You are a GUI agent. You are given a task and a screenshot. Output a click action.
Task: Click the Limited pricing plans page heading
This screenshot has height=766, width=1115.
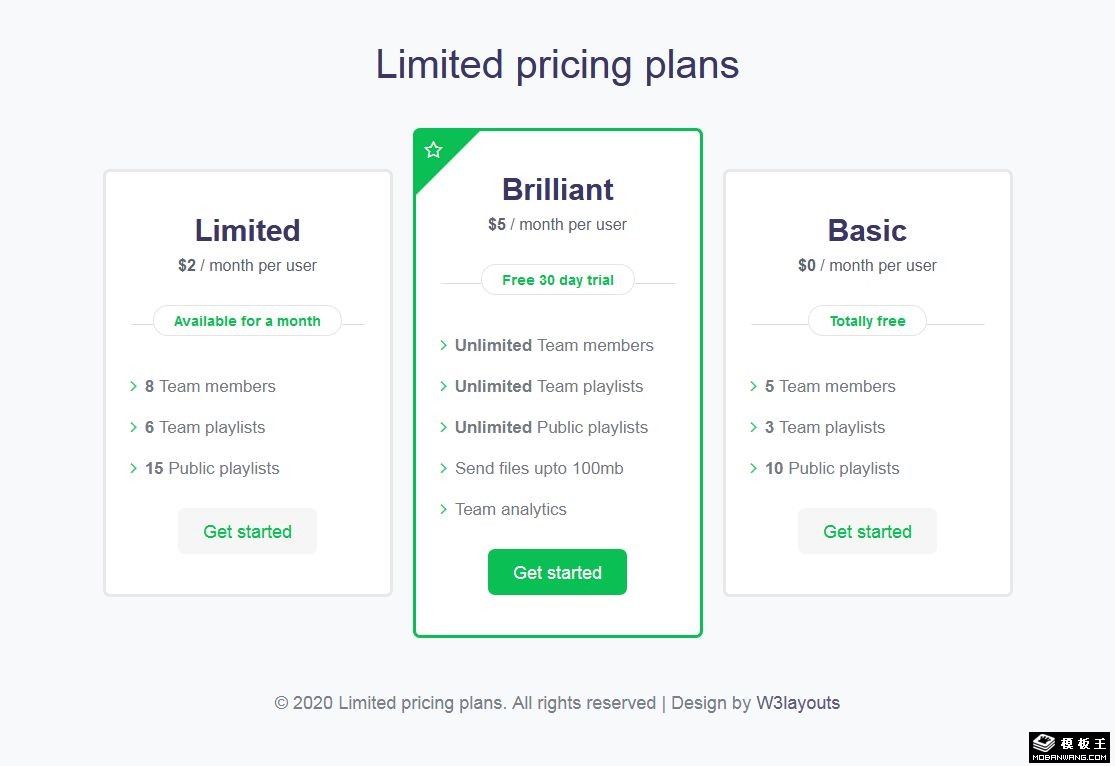557,65
